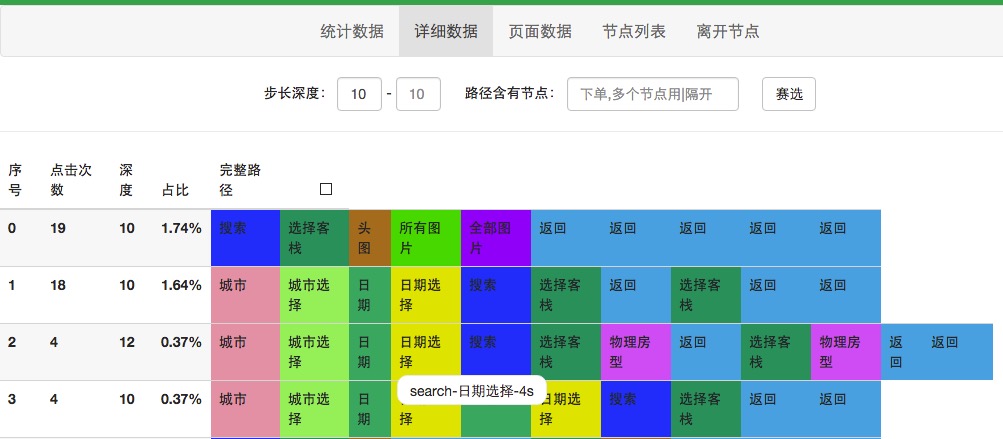Click the pink 城市 node in row 1
Image resolution: width=1003 pixels, height=439 pixels.
(x=246, y=295)
